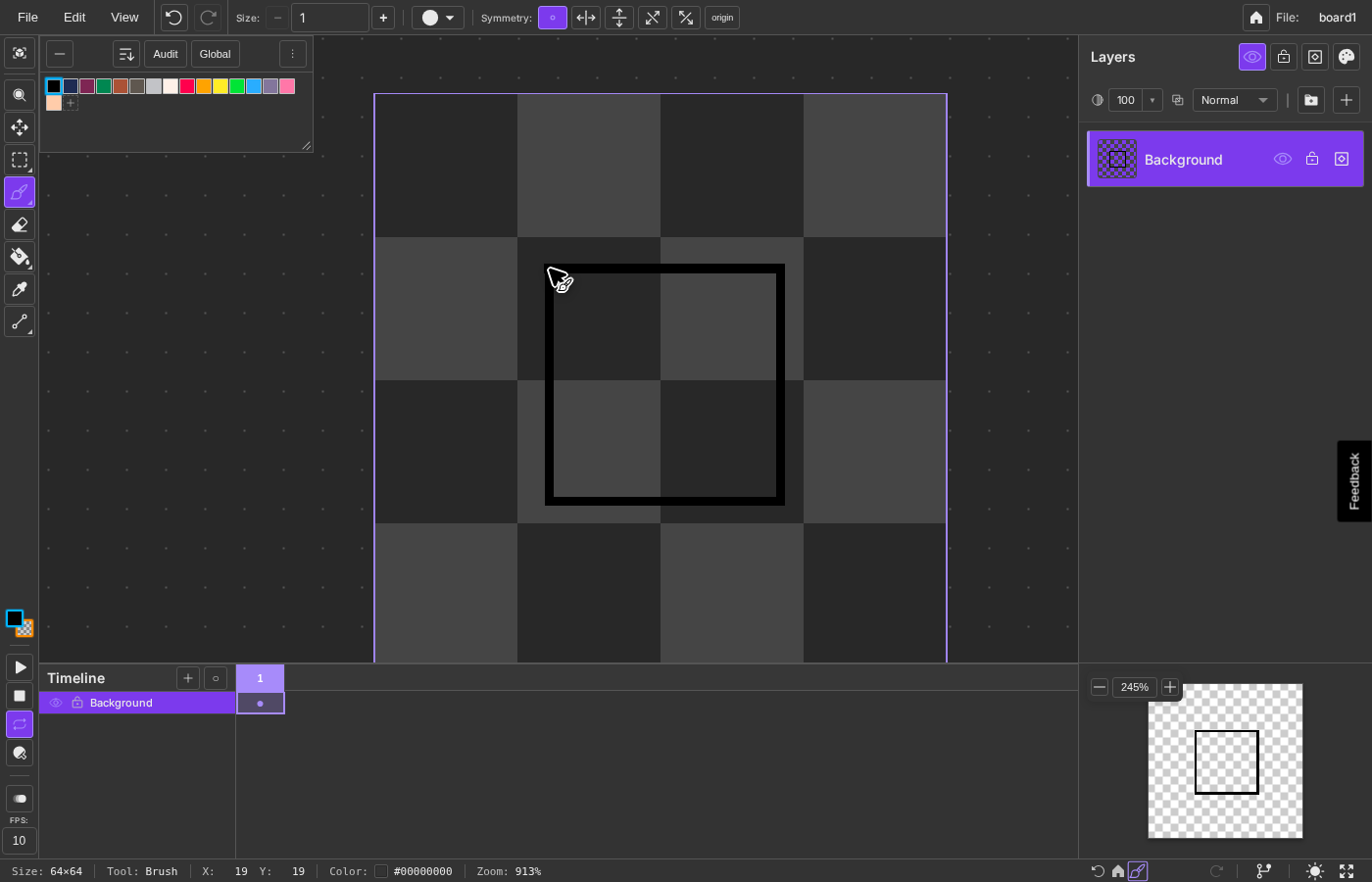Viewport: 1372px width, 882px height.
Task: Click the Global palette button
Action: tap(215, 54)
